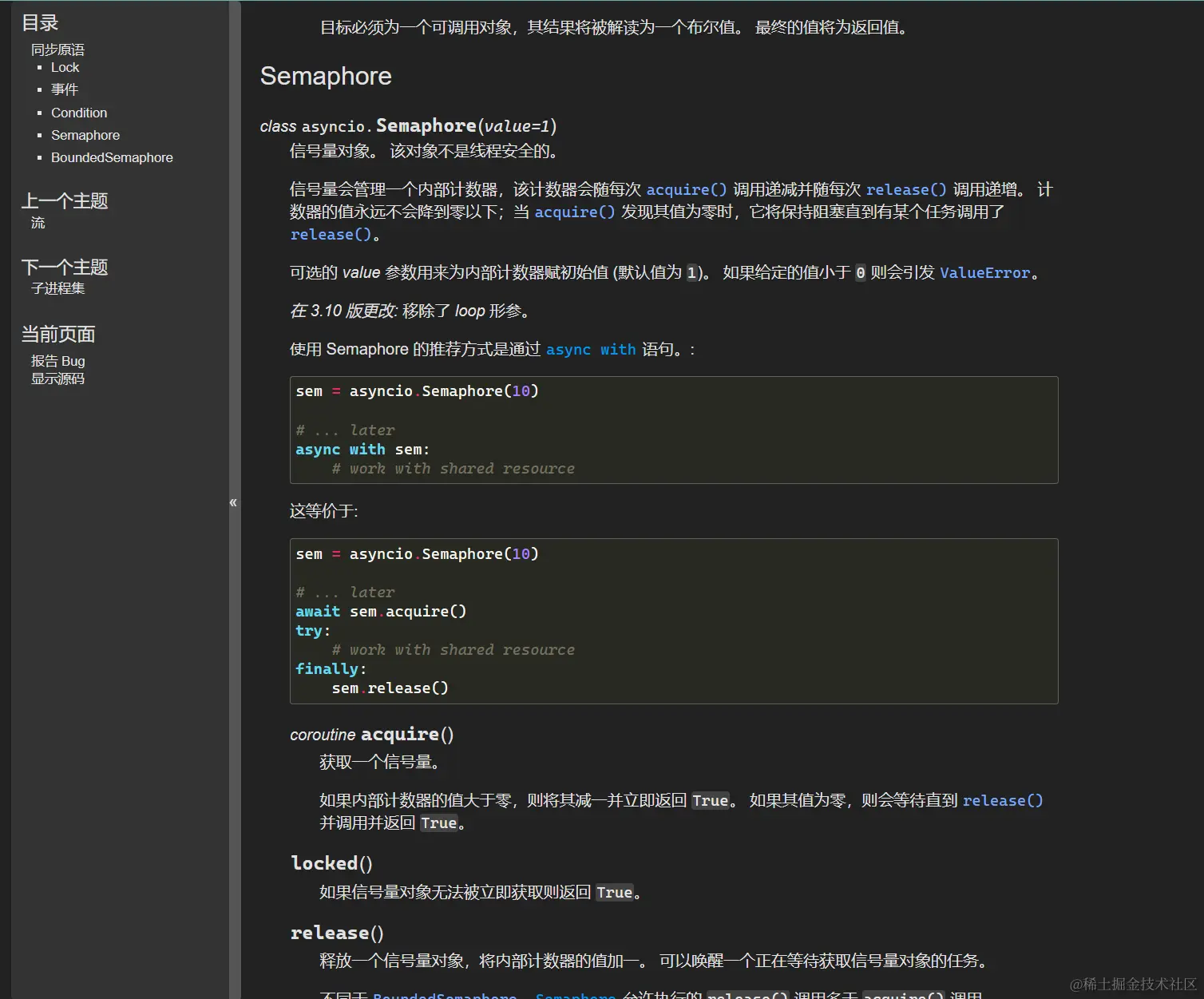
Task: Open the ValueError exception link
Action: coord(984,273)
